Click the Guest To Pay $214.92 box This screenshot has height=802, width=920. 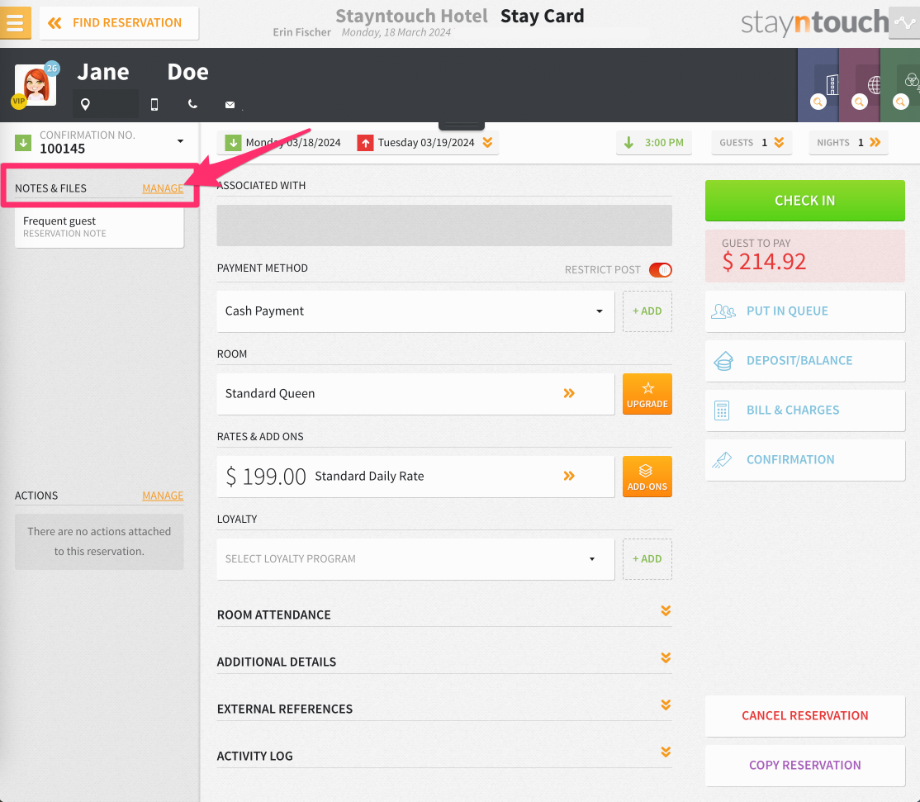[x=805, y=256]
